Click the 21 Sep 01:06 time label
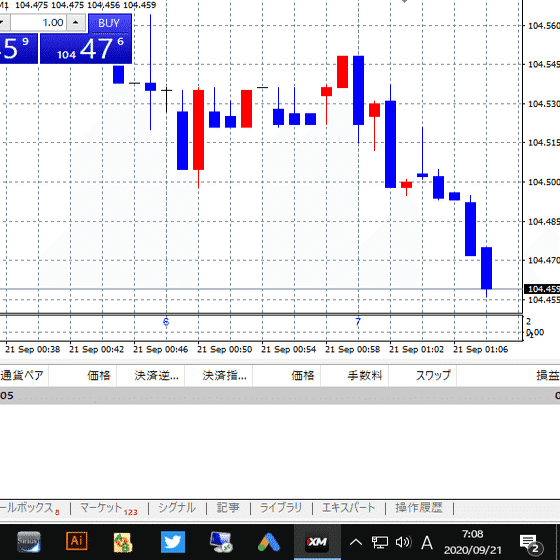 tap(480, 349)
